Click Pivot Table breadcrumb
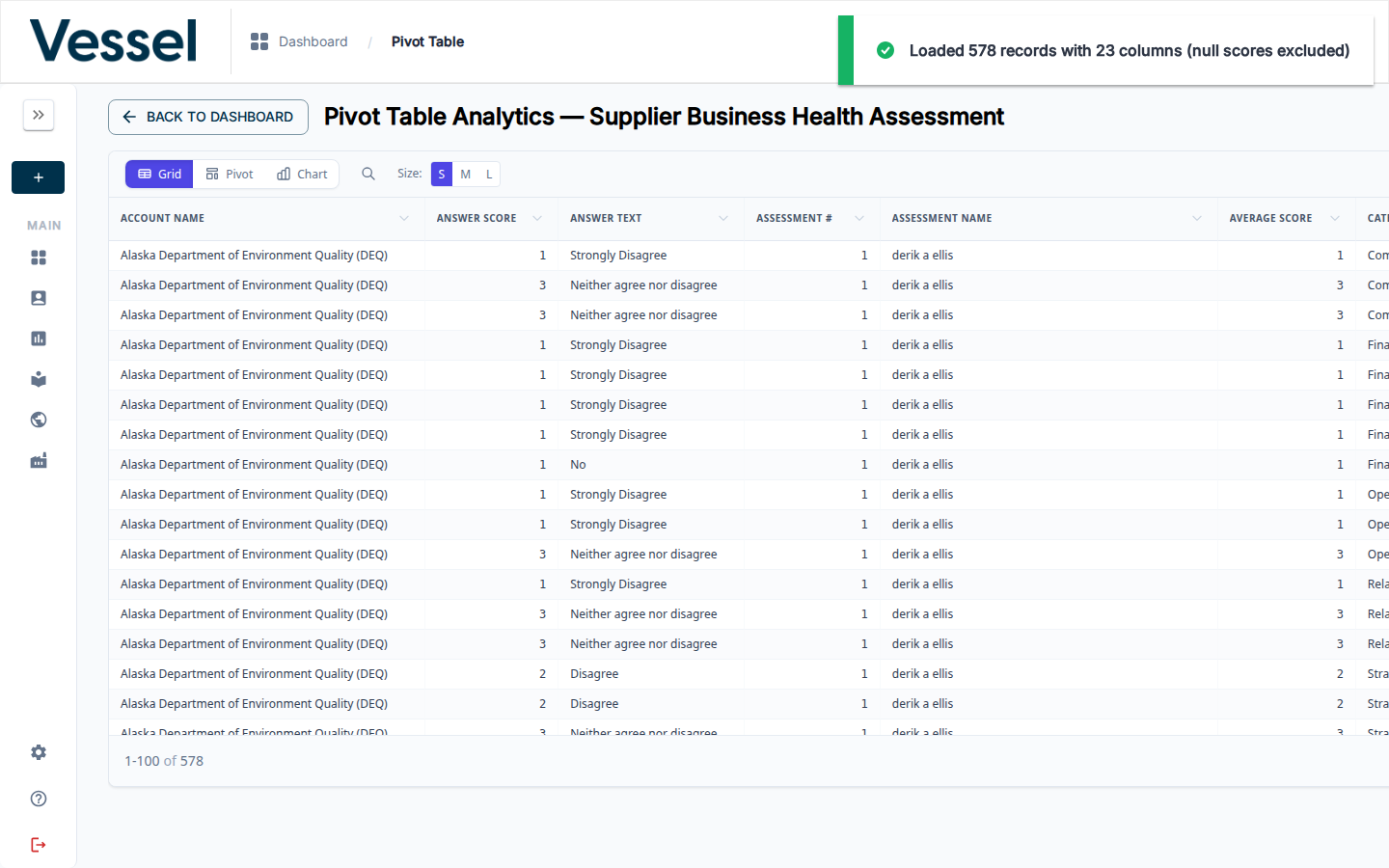Viewport: 1389px width, 868px height. pos(427,41)
